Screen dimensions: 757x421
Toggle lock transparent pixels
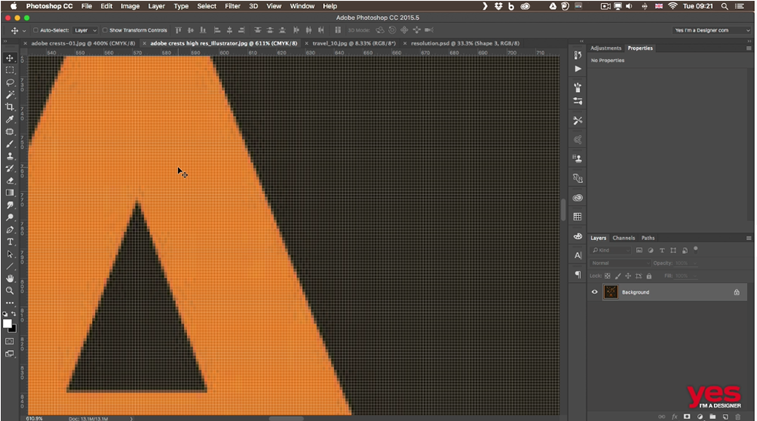tap(607, 276)
